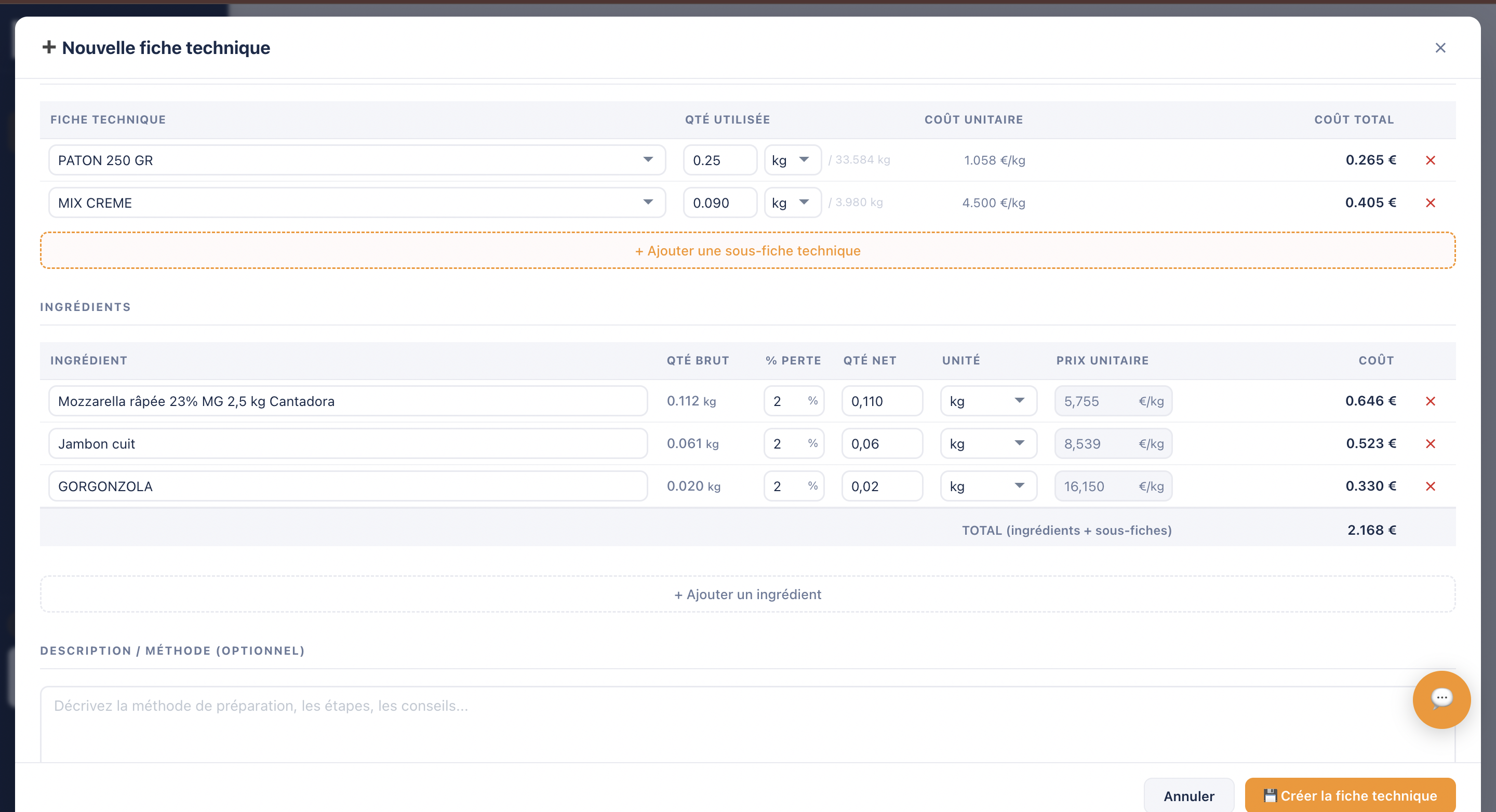1496x812 pixels.
Task: Delete the Mozzarella râpée ingredient row
Action: point(1430,401)
